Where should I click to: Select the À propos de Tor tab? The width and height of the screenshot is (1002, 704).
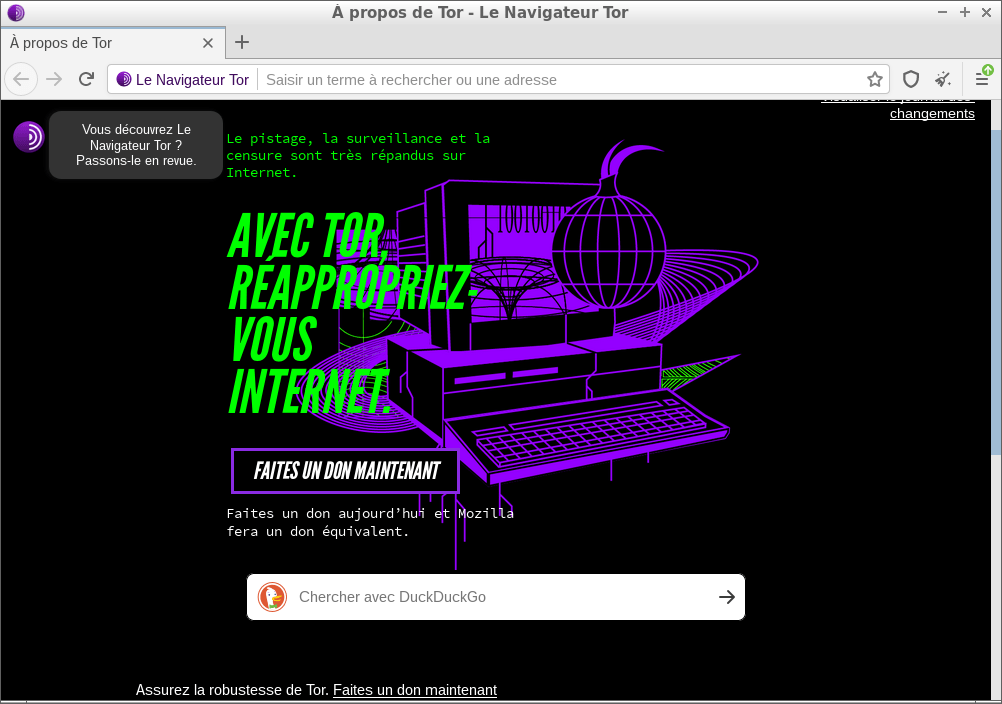click(x=113, y=43)
